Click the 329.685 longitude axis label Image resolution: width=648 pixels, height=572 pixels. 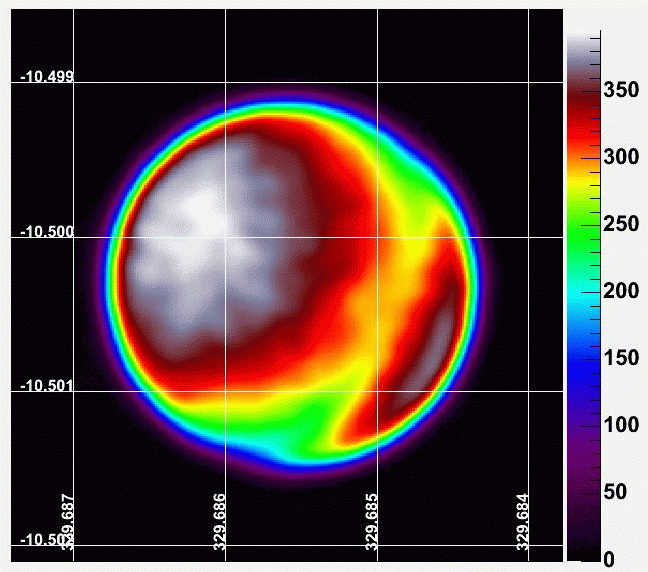[x=371, y=522]
